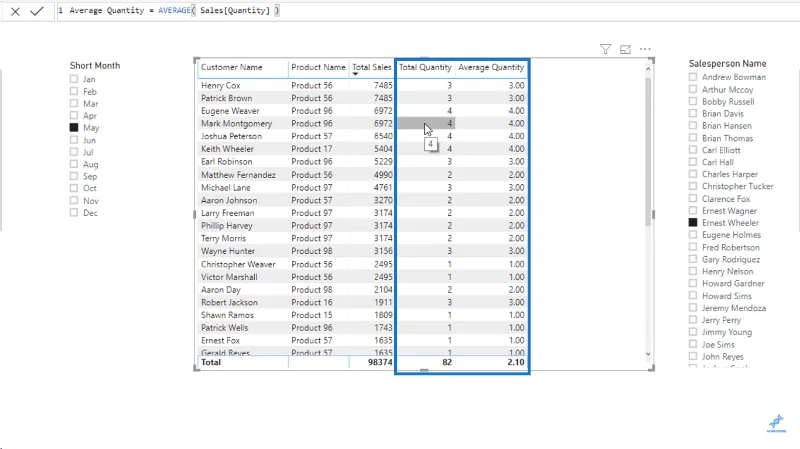Cancel the formula edit with X icon
The height and width of the screenshot is (449, 800).
click(x=15, y=11)
